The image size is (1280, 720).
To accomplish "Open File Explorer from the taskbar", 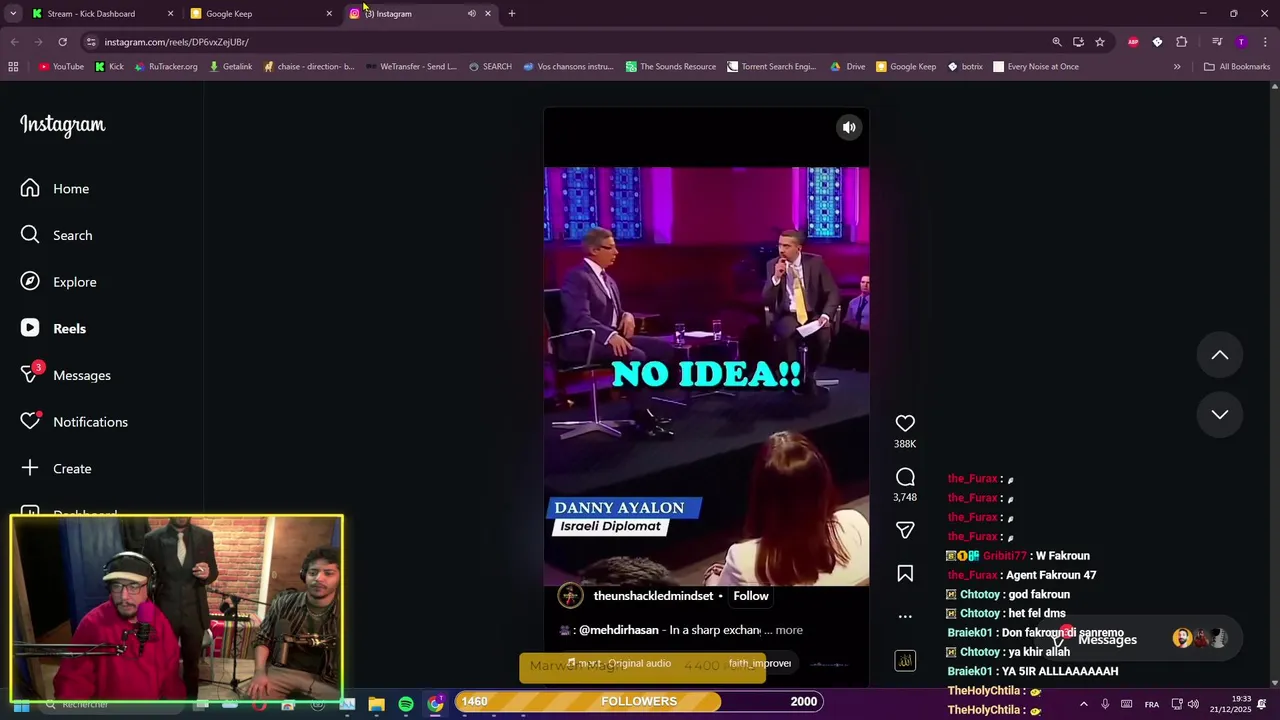I will click(377, 705).
